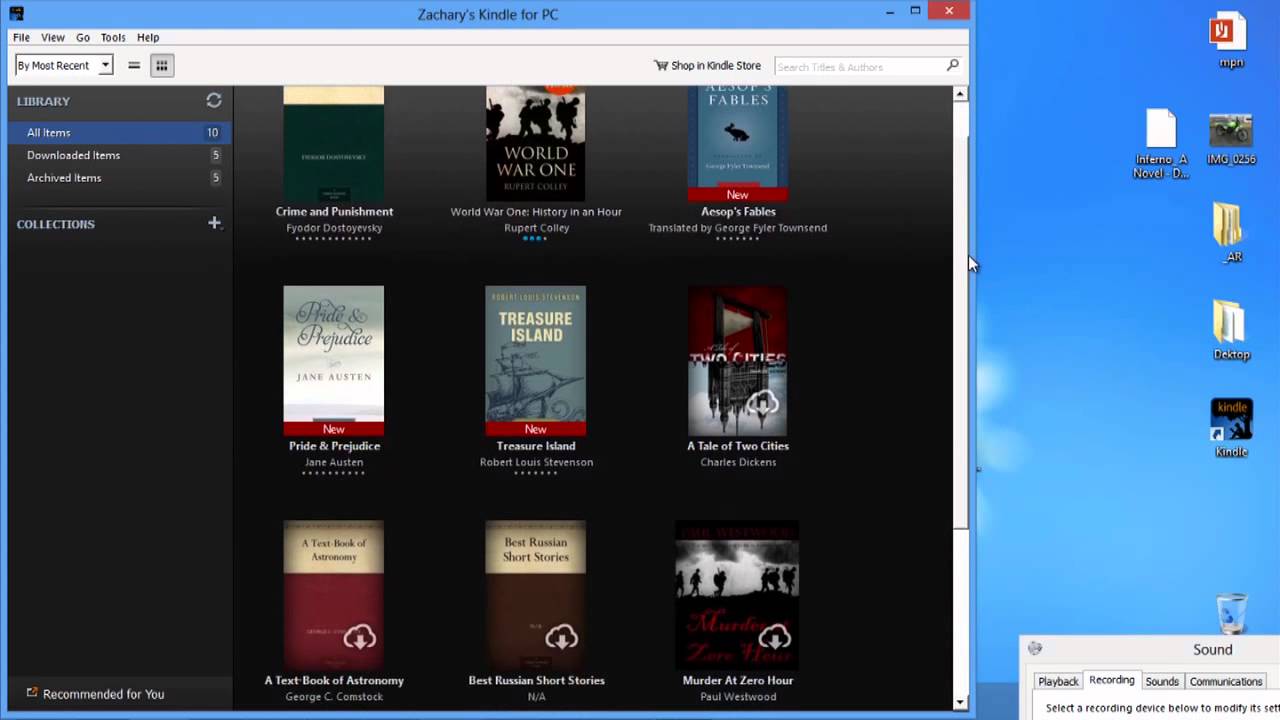Open the Recycle Bin on desktop
The height and width of the screenshot is (720, 1280).
tap(1232, 612)
